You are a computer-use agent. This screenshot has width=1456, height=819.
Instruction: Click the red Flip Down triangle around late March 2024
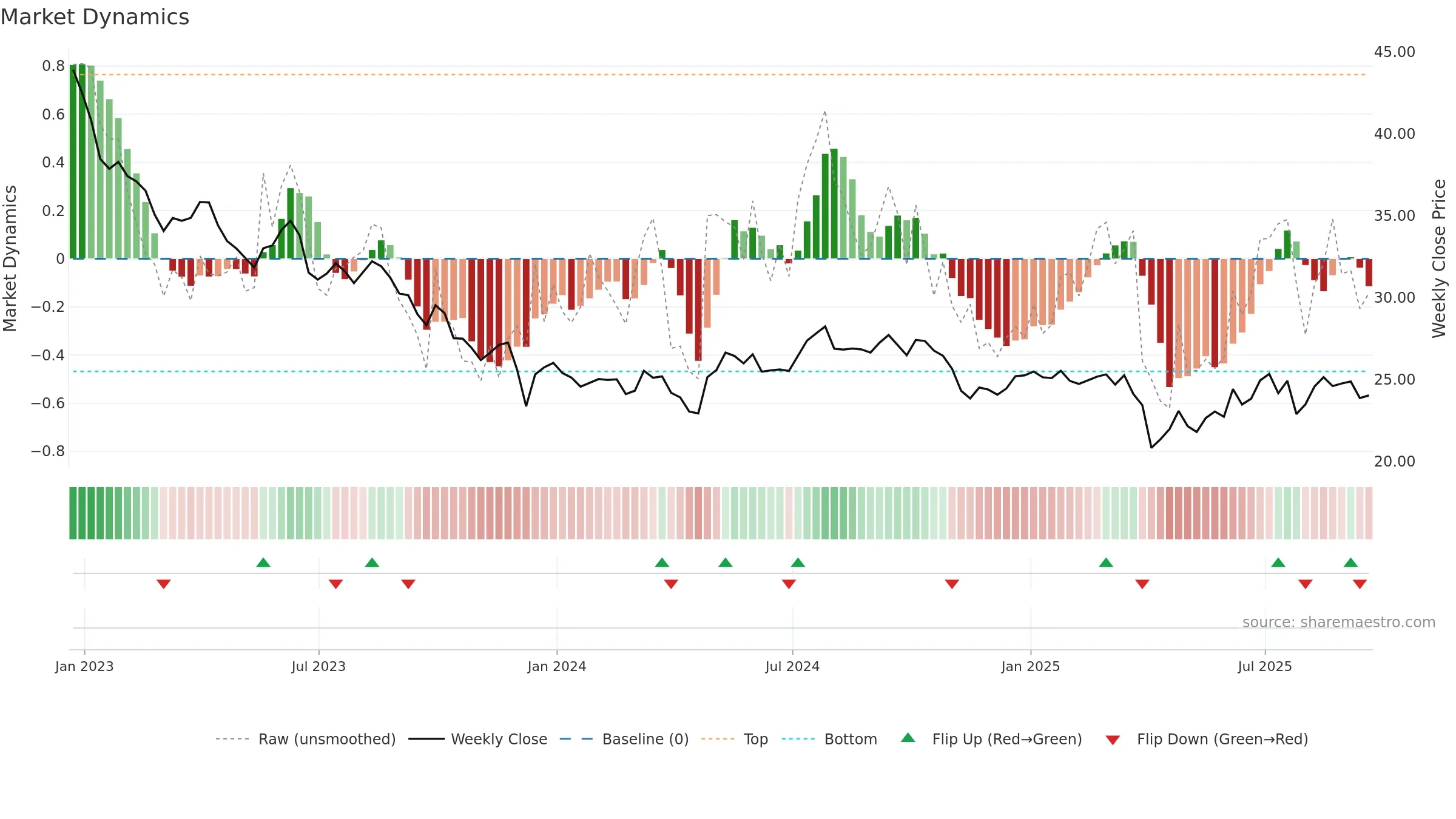click(671, 584)
